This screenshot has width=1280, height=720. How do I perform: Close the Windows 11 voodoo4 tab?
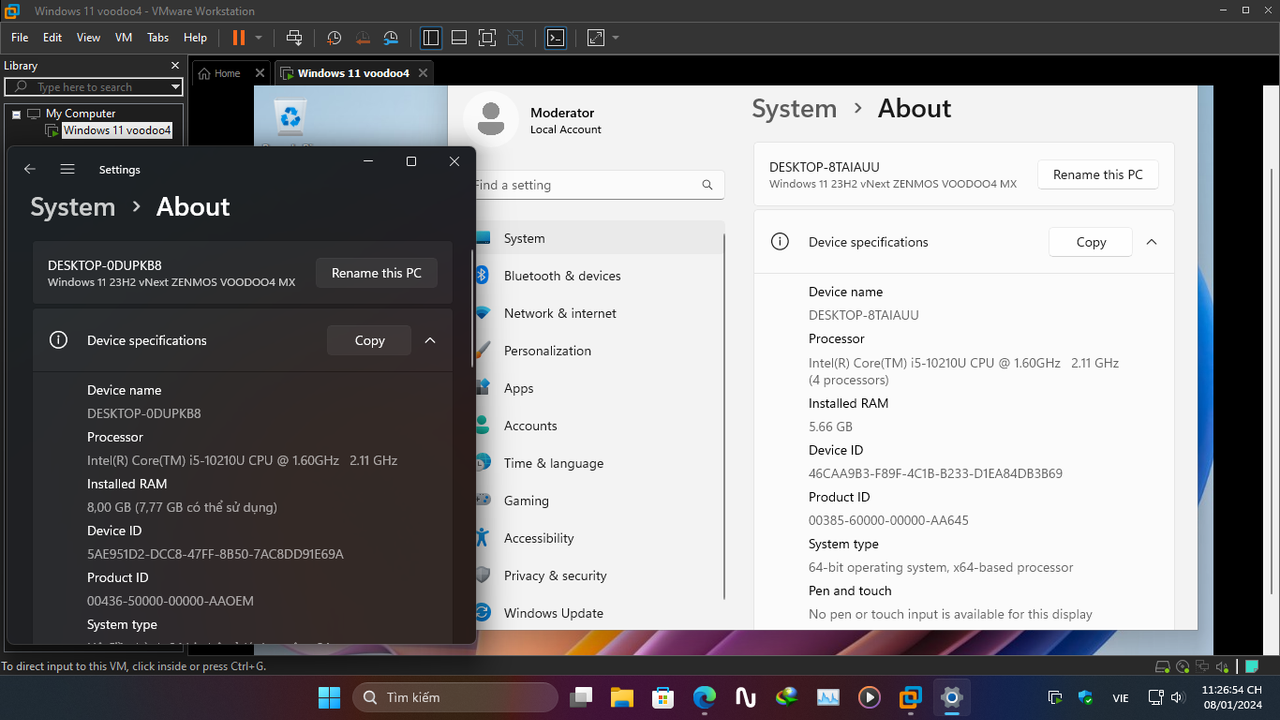(x=423, y=73)
